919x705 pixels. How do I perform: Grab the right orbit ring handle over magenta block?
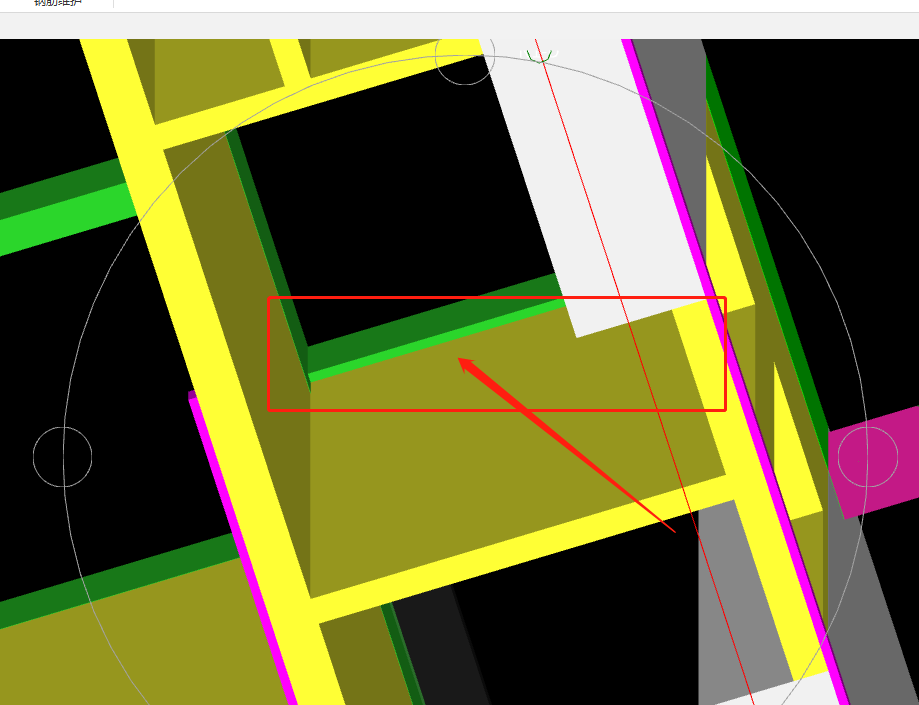868,457
